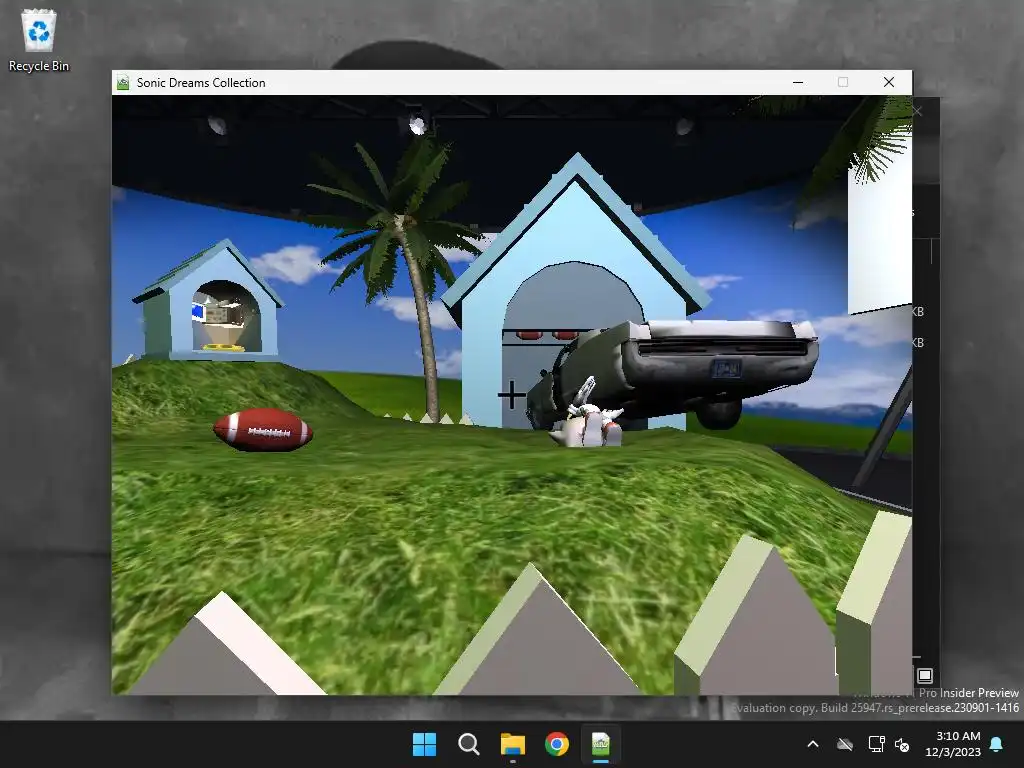Image resolution: width=1024 pixels, height=768 pixels.
Task: Close the background window behind the game
Action: [918, 112]
